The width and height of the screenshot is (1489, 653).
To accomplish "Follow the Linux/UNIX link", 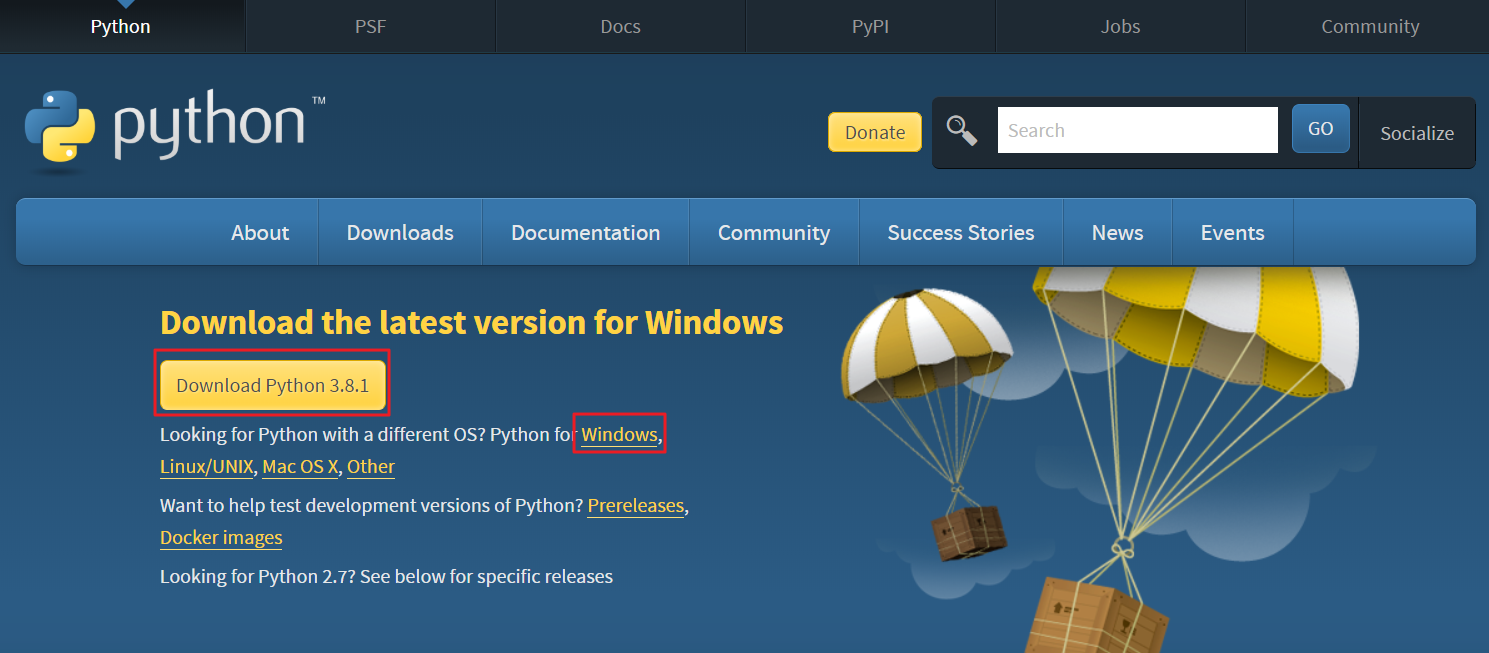I will 207,467.
